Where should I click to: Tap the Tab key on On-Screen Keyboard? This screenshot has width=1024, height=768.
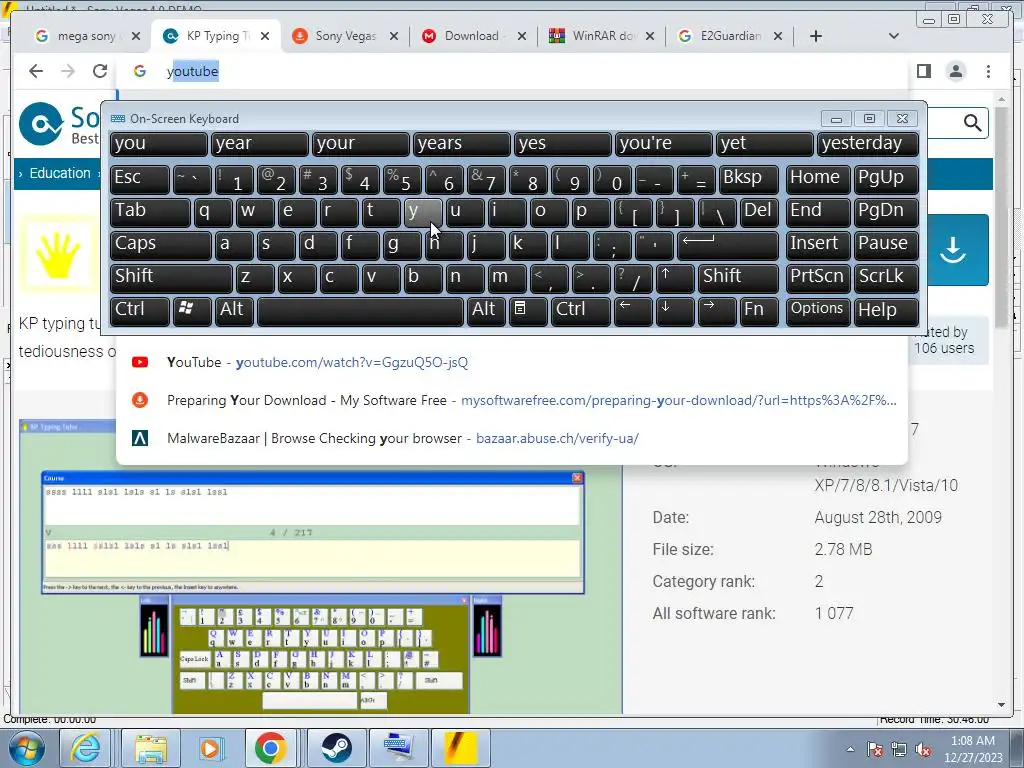pyautogui.click(x=150, y=212)
